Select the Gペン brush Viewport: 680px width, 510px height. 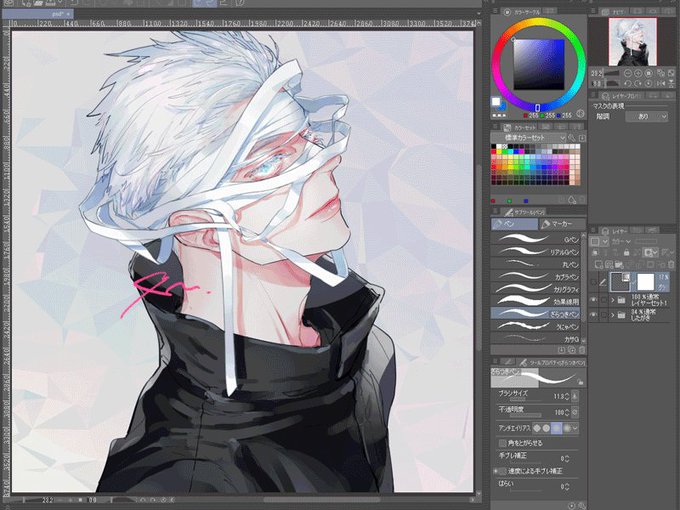536,239
